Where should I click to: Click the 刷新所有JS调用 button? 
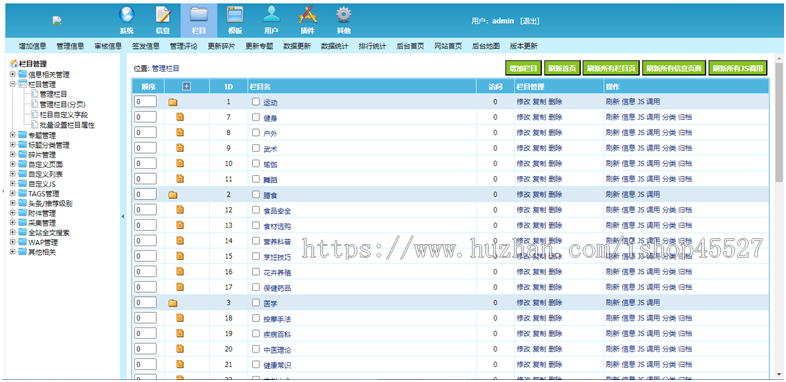738,68
